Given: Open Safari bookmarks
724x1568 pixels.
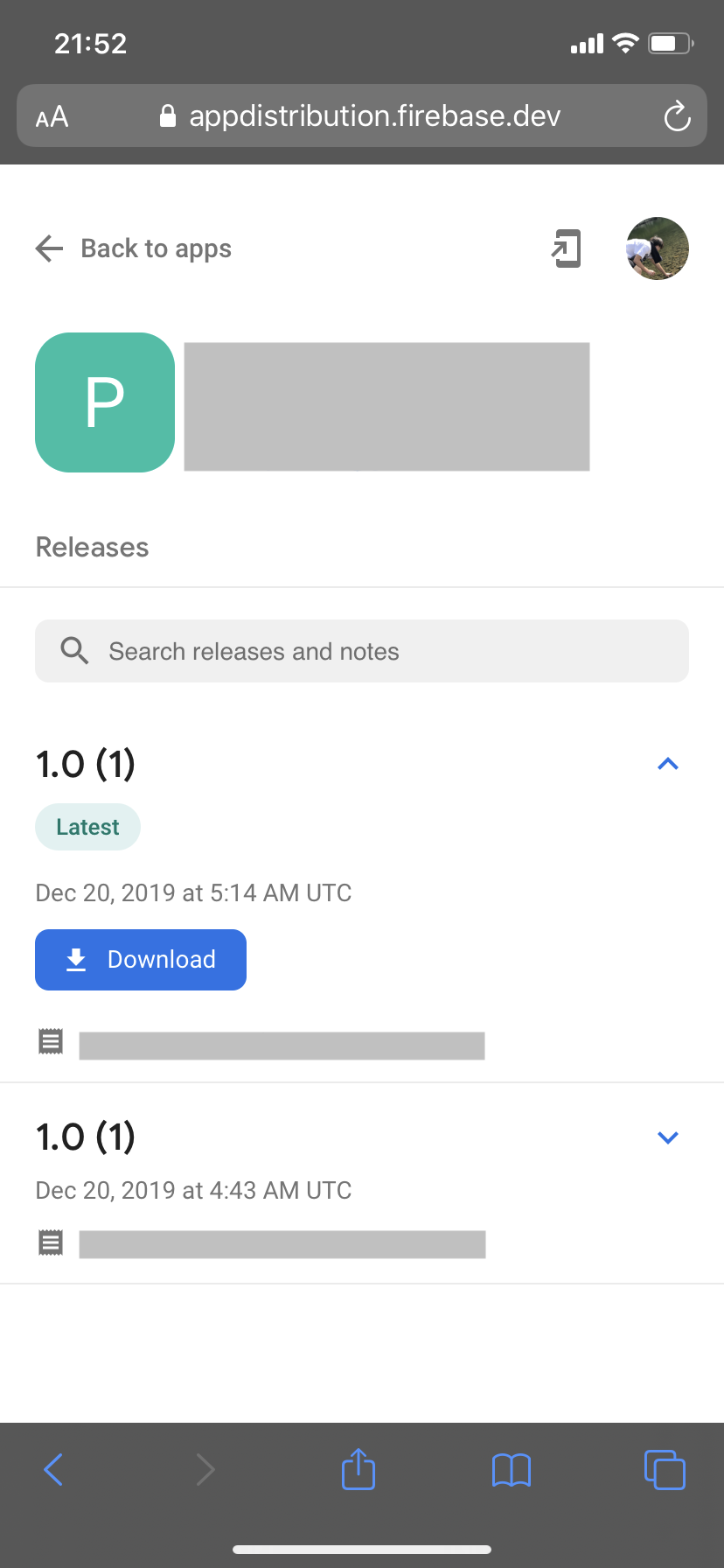Looking at the screenshot, I should (512, 1470).
